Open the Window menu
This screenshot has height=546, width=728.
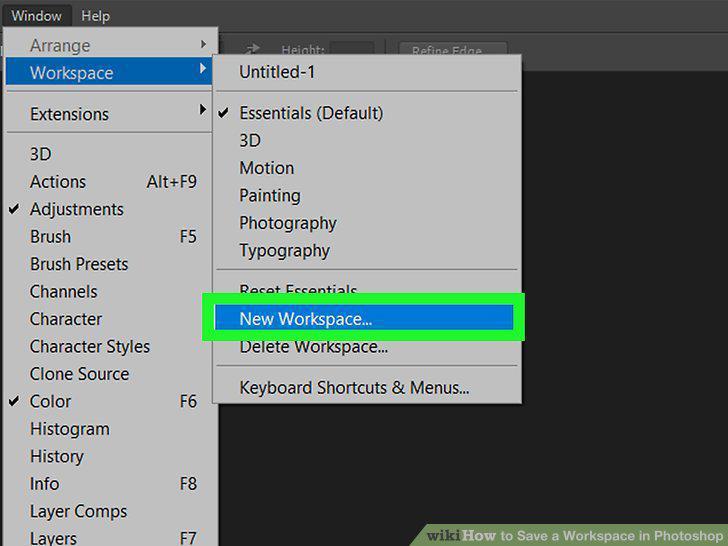point(37,15)
